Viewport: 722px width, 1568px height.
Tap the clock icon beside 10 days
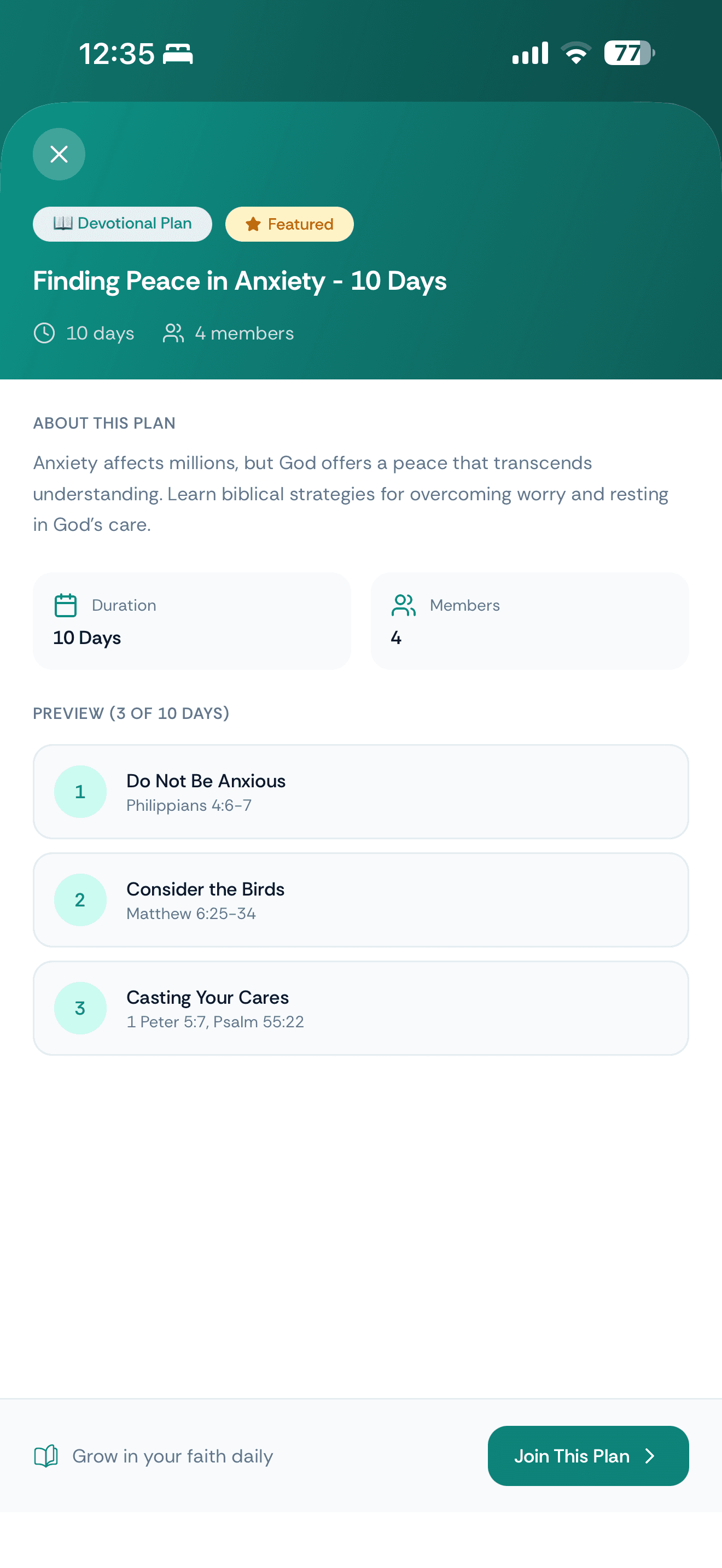click(44, 333)
